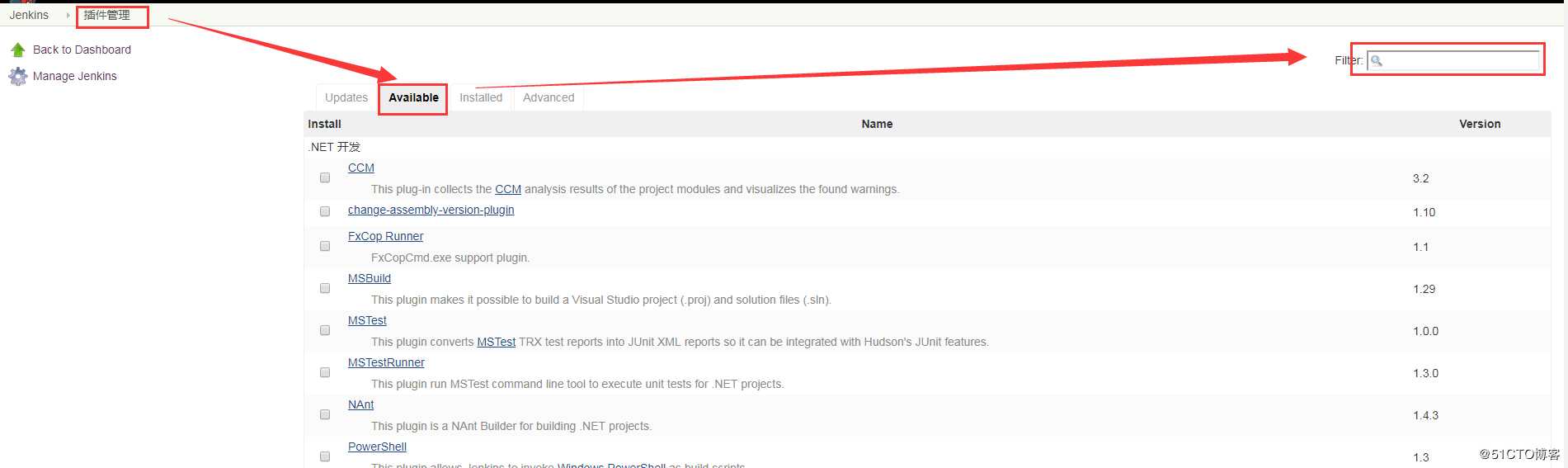Check the CCM plugin checkbox
1568x468 pixels.
point(325,177)
